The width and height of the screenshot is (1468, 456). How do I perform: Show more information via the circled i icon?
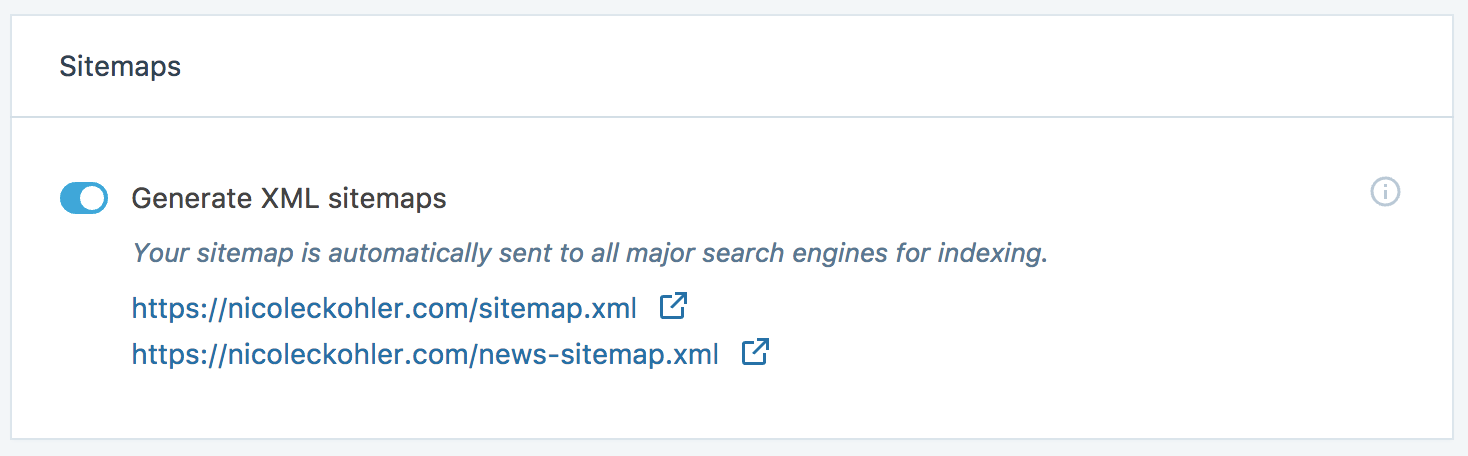pyautogui.click(x=1385, y=192)
